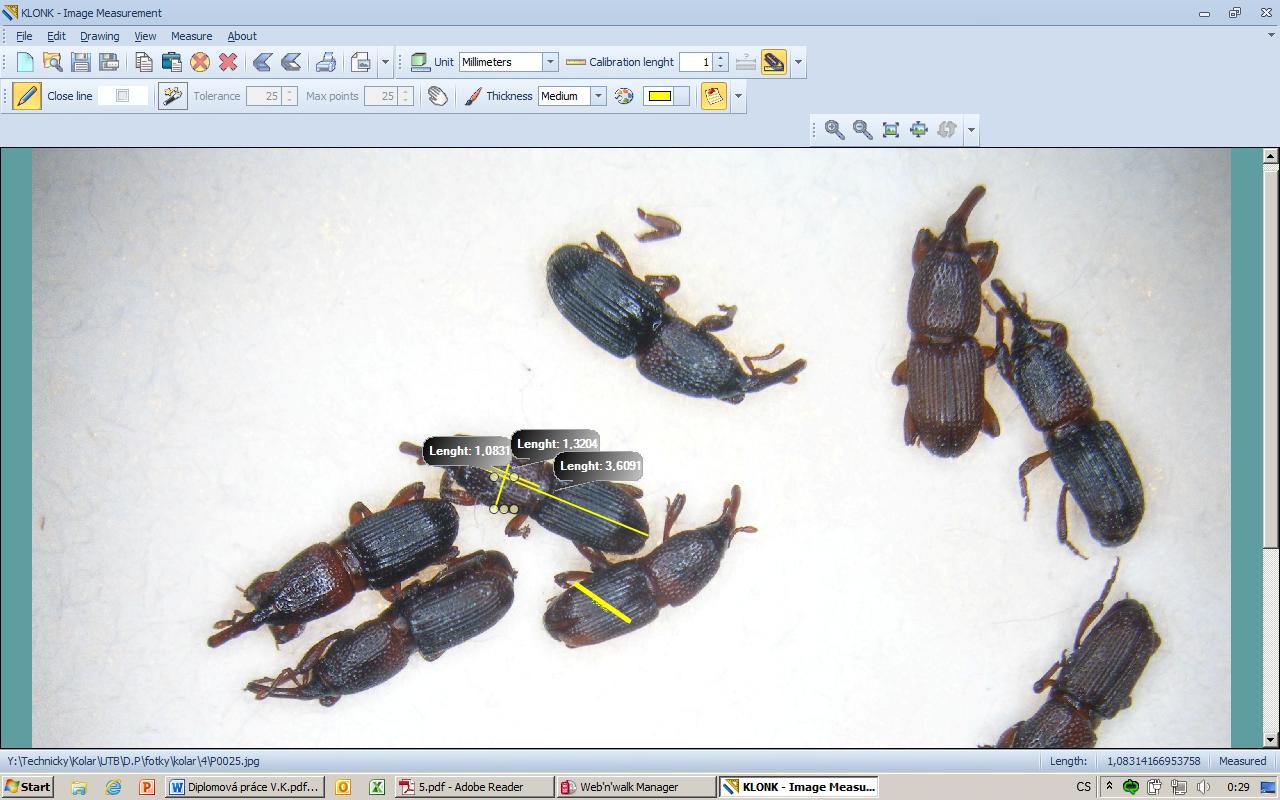Select the 'Lenght: 1,3204' measurement label
This screenshot has height=800, width=1280.
[557, 443]
